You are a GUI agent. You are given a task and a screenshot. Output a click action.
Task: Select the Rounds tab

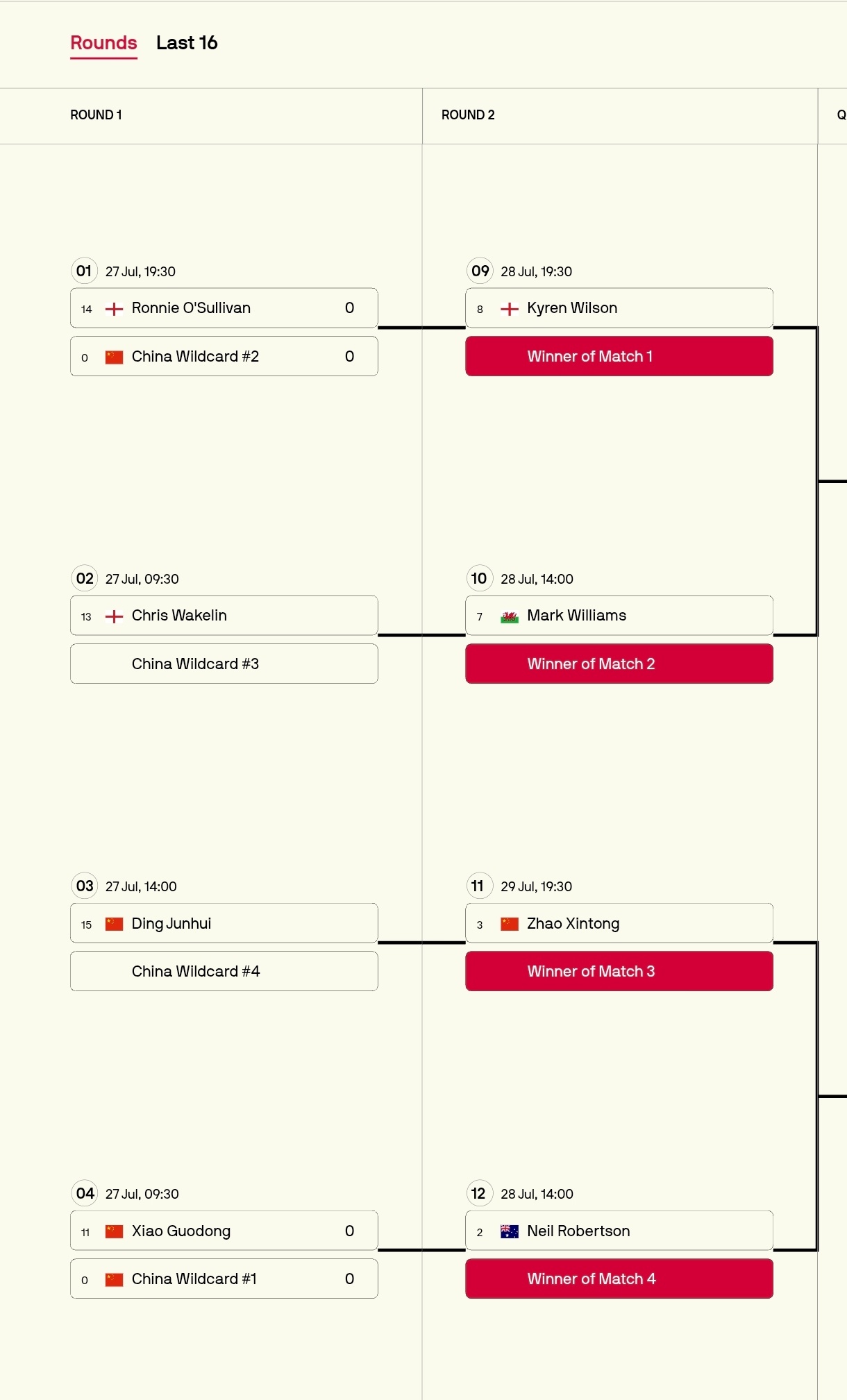point(103,43)
